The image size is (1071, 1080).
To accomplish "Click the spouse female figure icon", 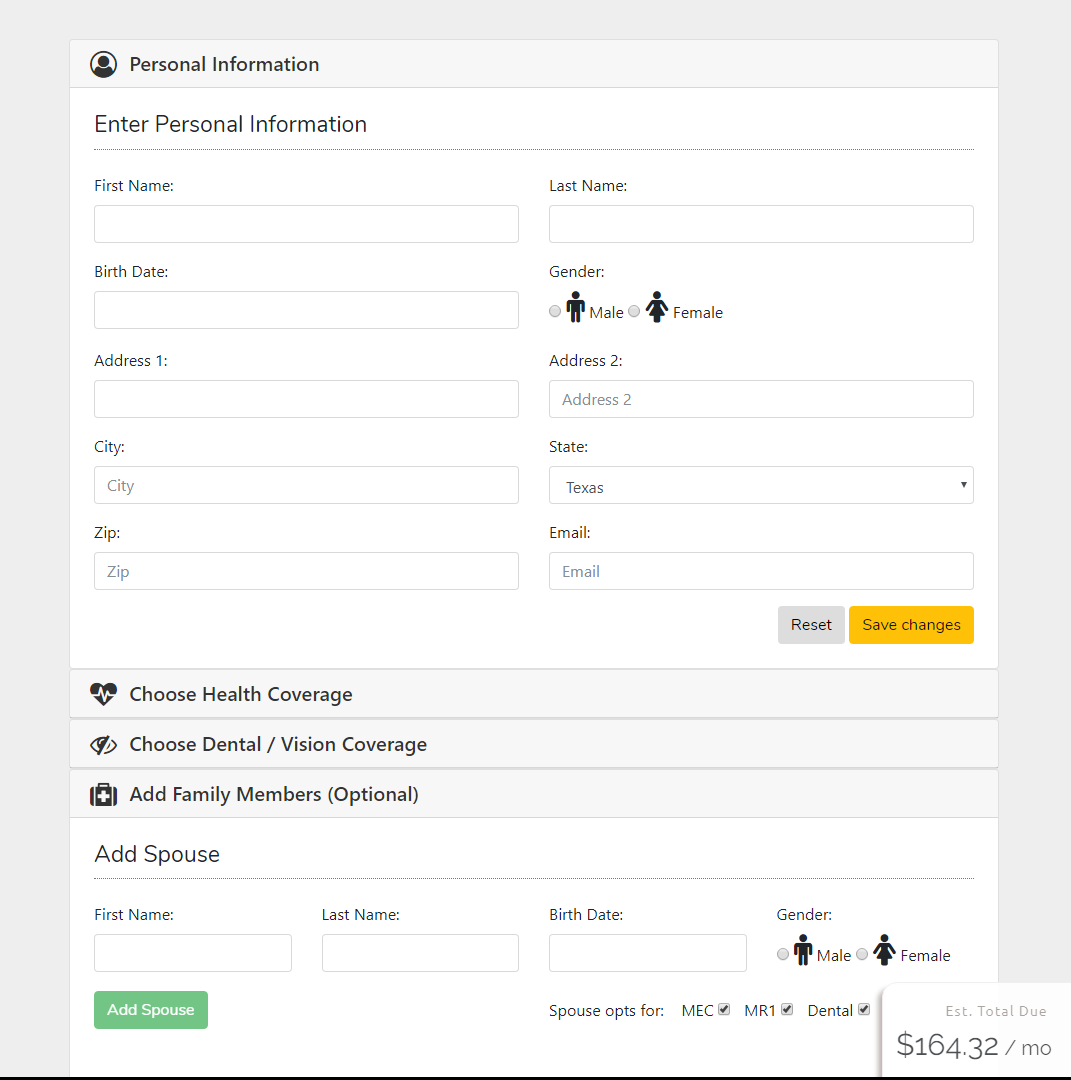I will 884,950.
